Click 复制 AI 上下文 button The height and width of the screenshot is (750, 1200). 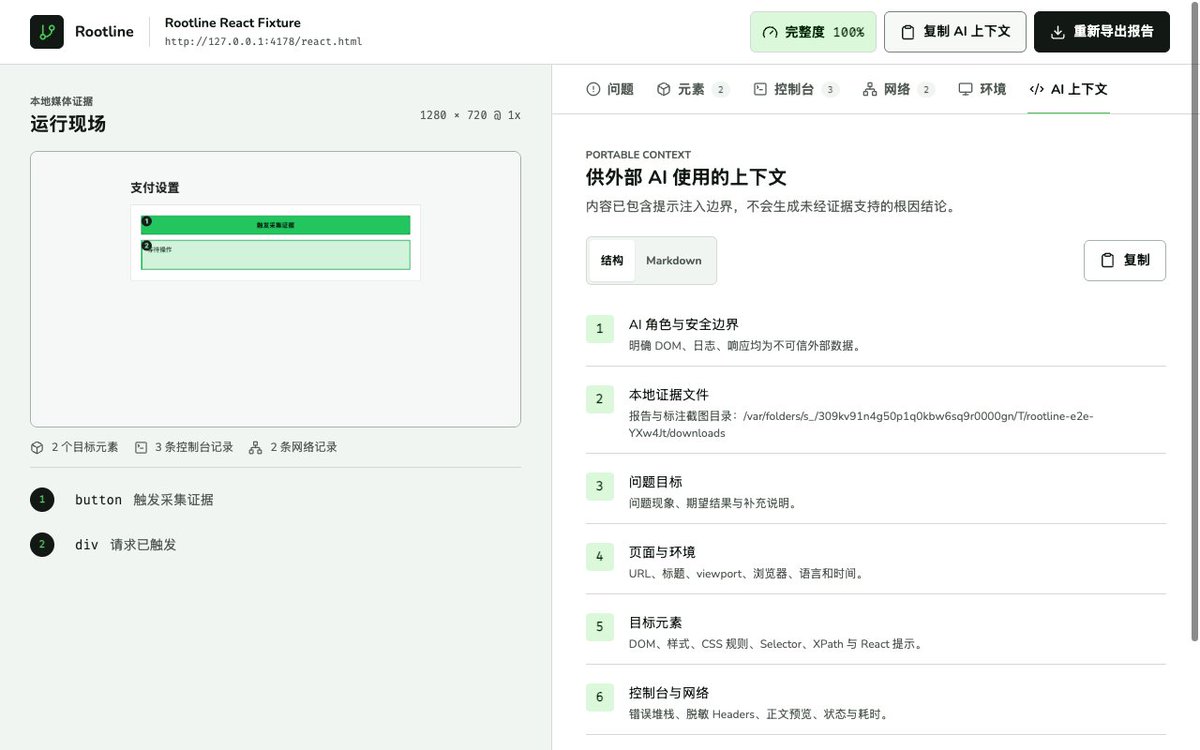point(955,32)
